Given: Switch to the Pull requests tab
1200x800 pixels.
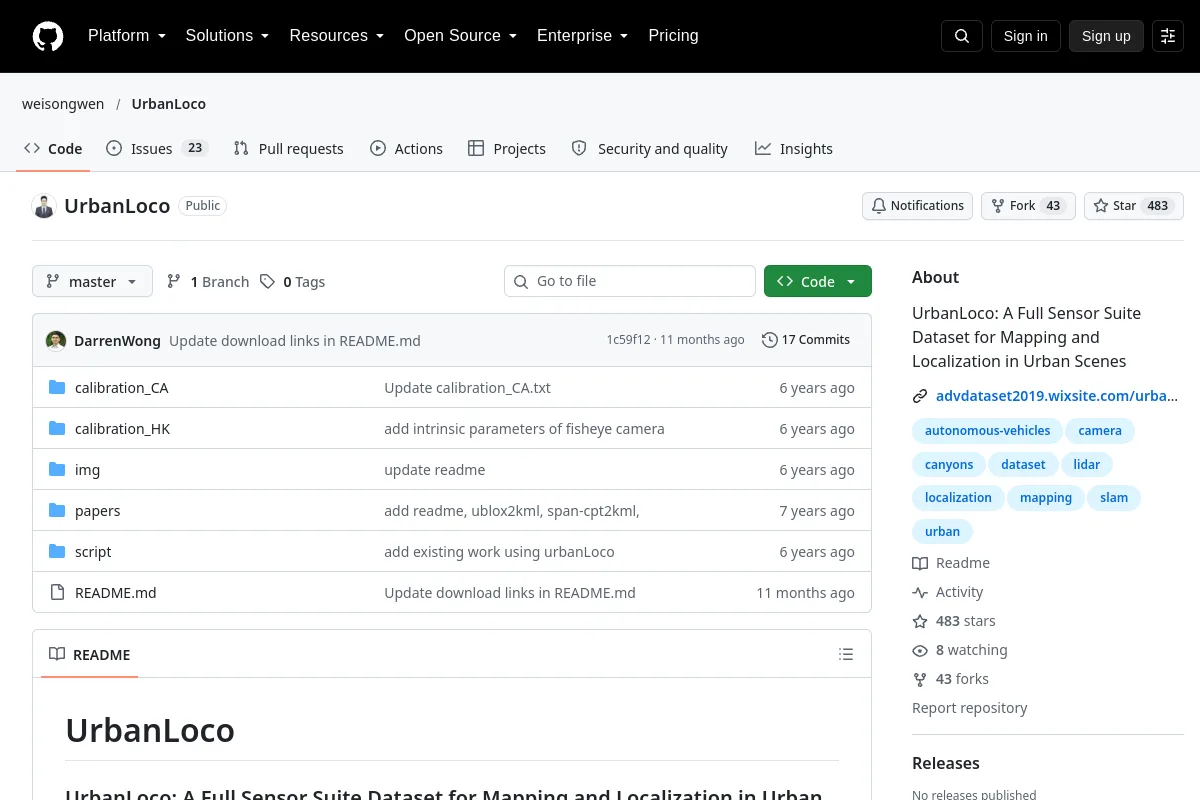Looking at the screenshot, I should (x=288, y=149).
